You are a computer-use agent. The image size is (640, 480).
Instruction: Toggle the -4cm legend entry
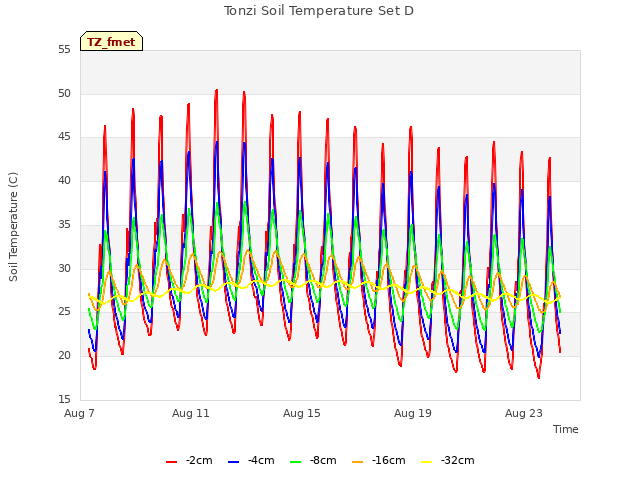pyautogui.click(x=251, y=460)
